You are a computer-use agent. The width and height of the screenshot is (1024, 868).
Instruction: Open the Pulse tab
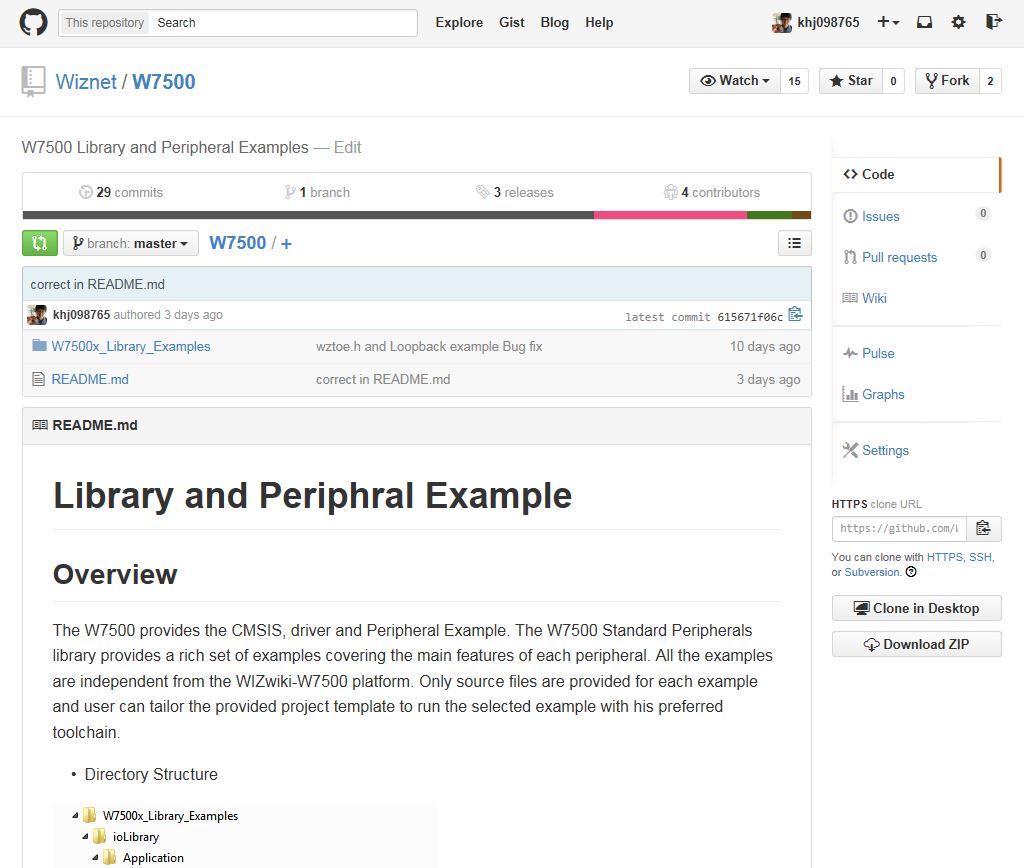878,353
